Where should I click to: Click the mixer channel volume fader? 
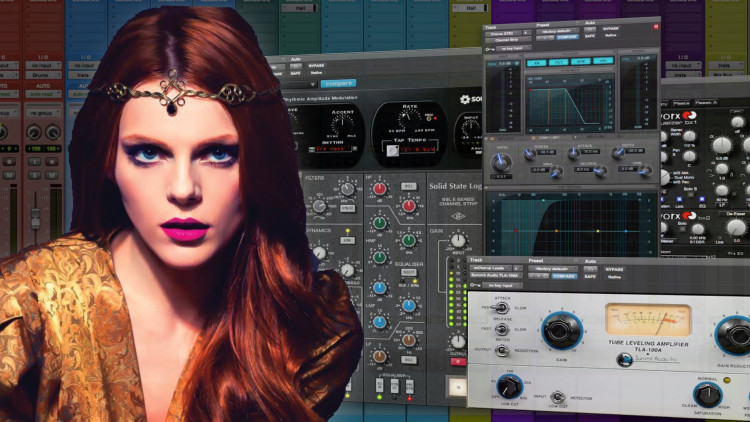click(x=35, y=218)
